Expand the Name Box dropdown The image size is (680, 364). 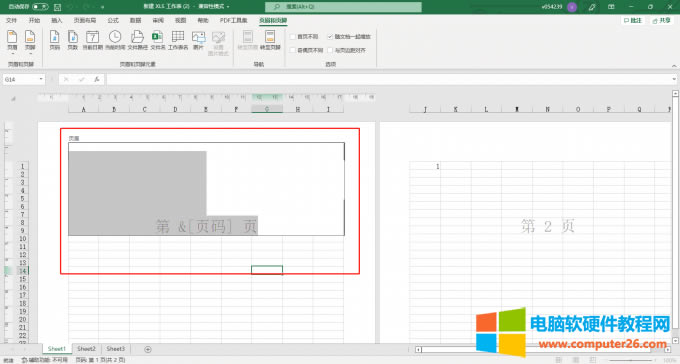point(41,79)
